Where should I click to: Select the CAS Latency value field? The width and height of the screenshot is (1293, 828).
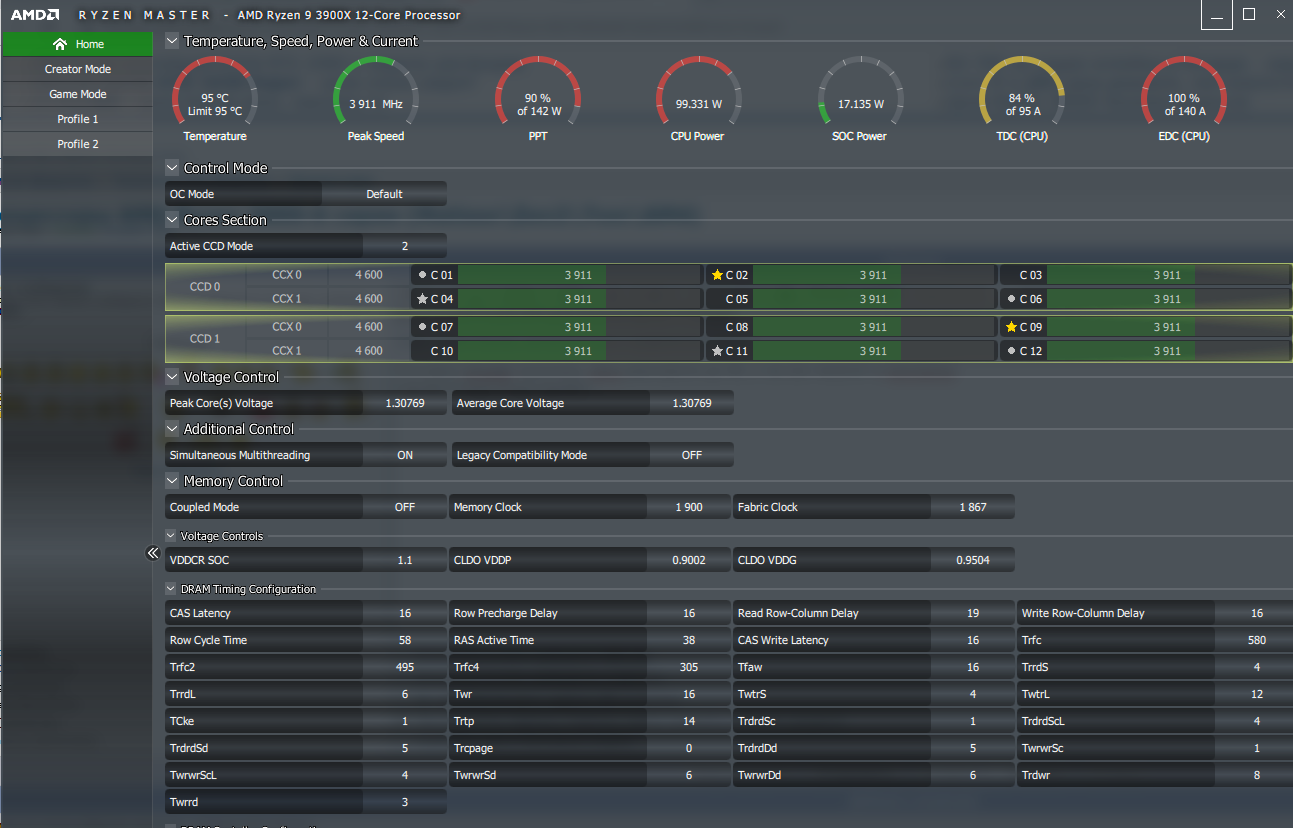tap(405, 613)
